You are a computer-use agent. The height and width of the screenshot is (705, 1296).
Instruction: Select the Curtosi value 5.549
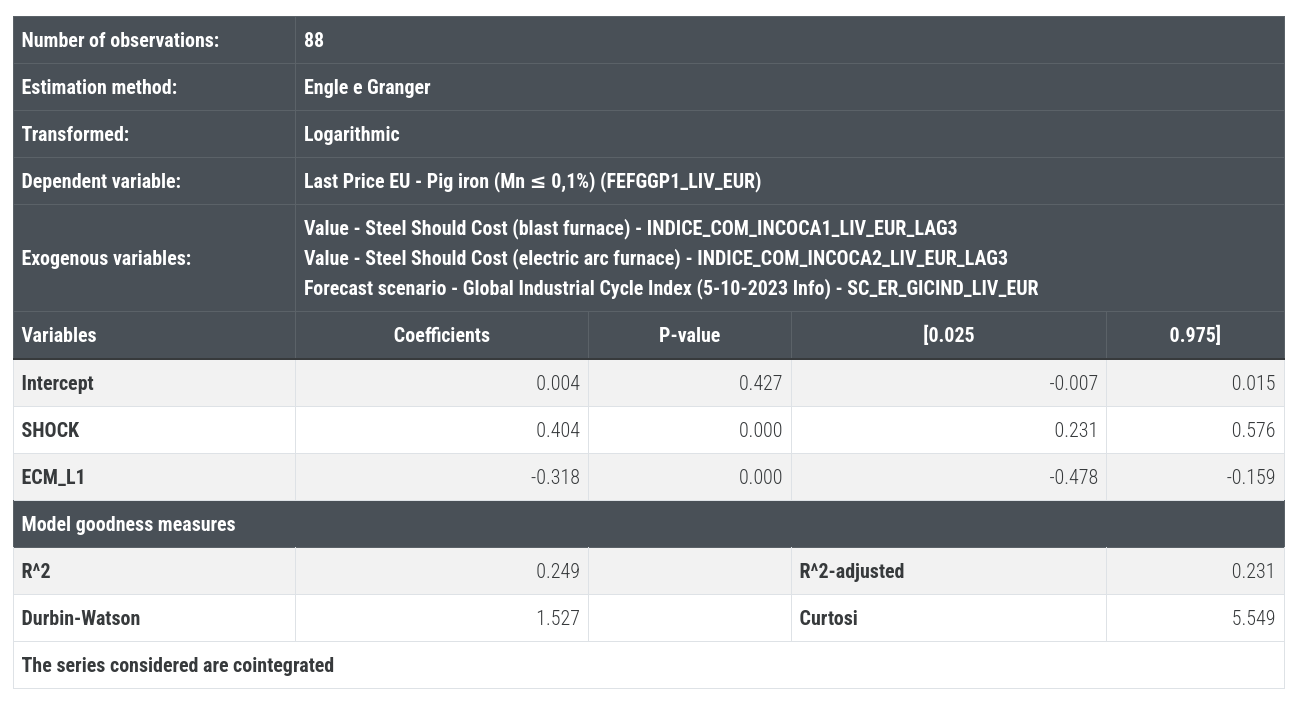click(x=1253, y=618)
